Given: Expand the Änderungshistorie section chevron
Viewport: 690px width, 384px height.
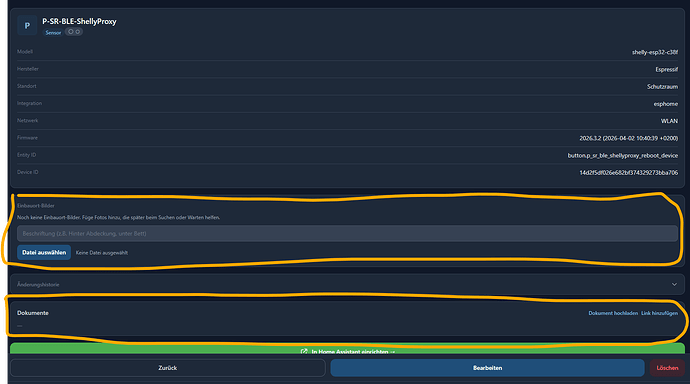Looking at the screenshot, I should point(674,285).
